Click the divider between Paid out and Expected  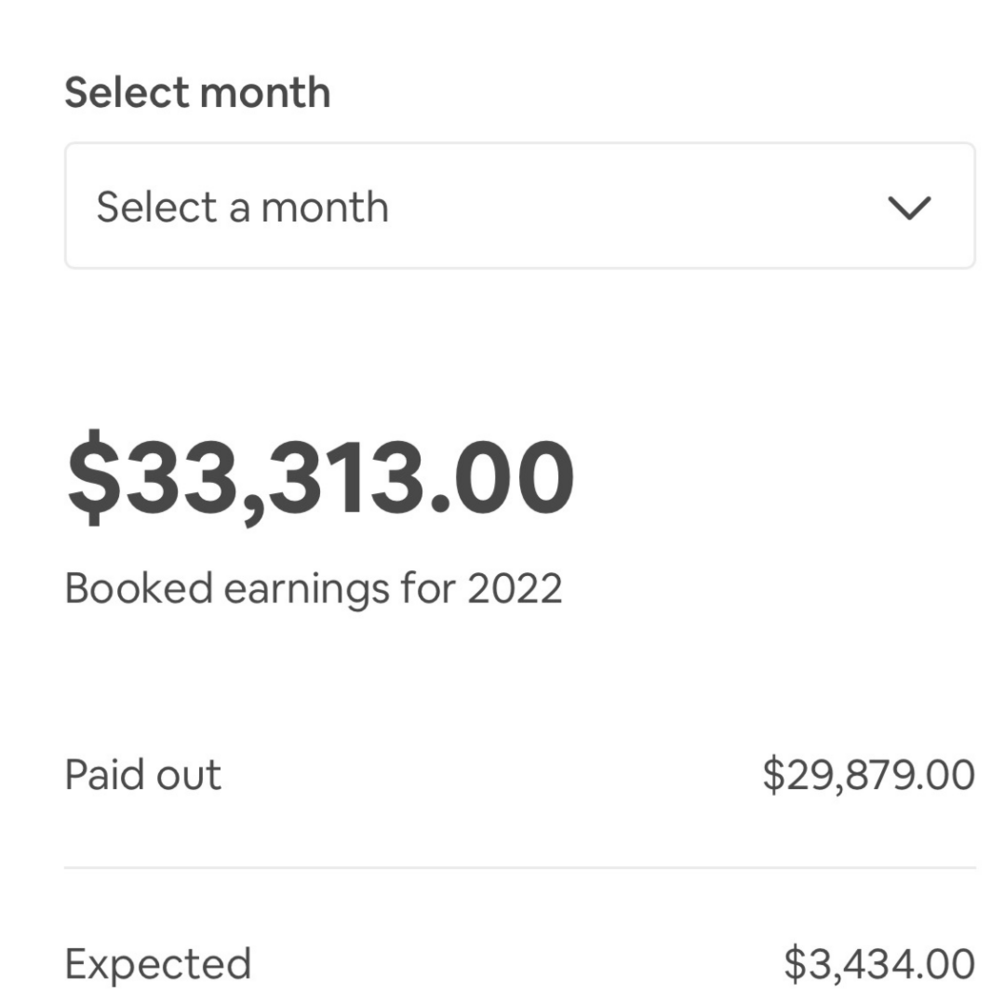click(520, 866)
